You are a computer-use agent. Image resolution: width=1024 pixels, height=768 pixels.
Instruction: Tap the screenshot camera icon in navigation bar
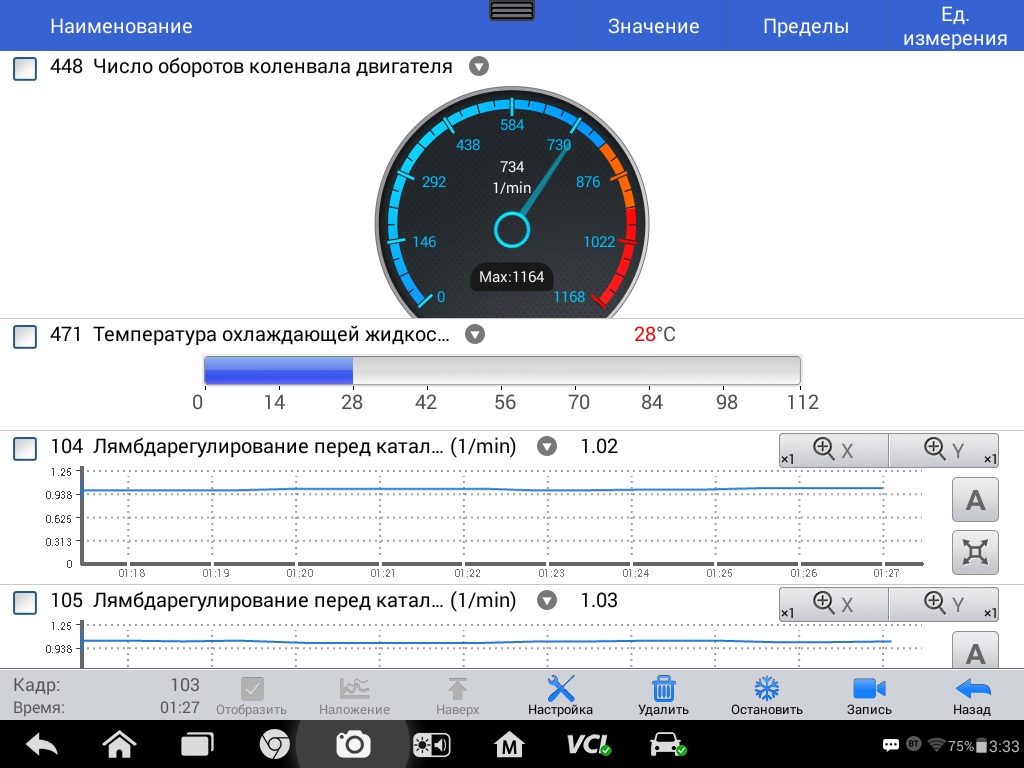coord(353,745)
